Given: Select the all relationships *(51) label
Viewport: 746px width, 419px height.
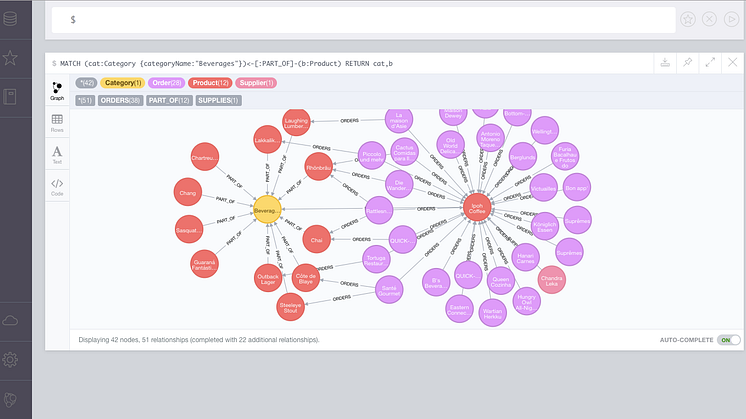Looking at the screenshot, I should pyautogui.click(x=85, y=100).
